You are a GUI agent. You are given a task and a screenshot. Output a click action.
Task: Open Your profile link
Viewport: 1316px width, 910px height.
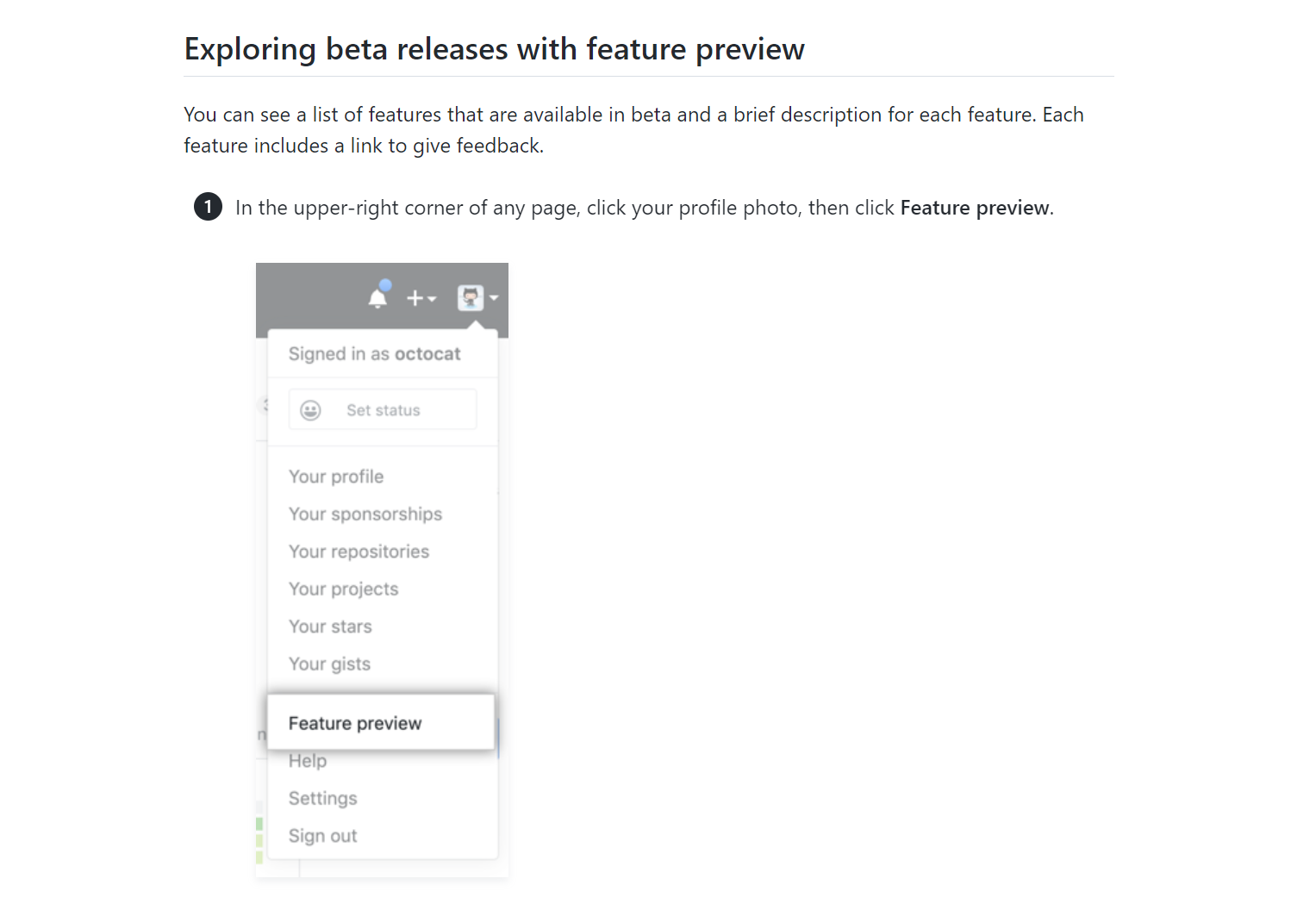tap(336, 477)
